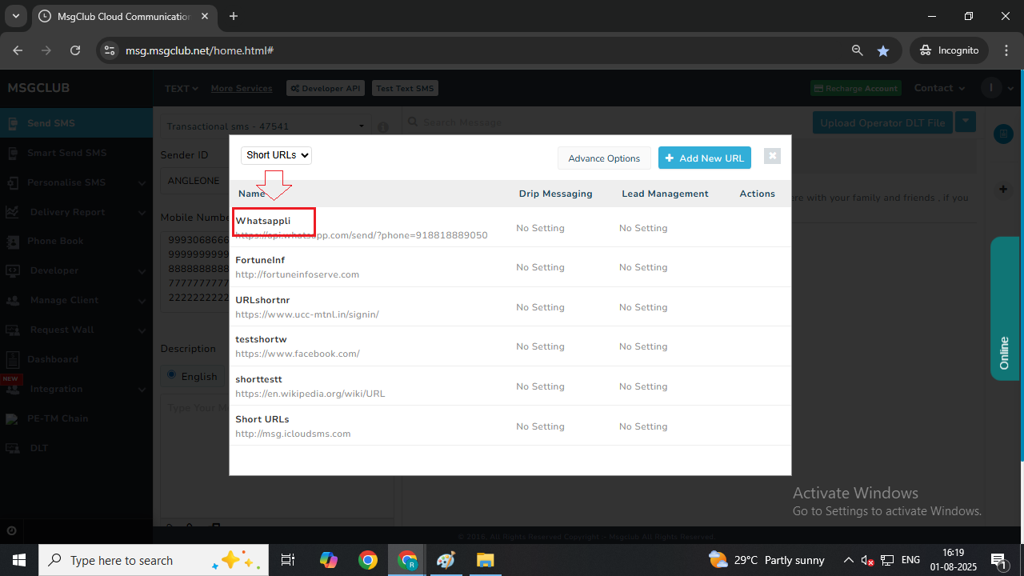Open the Online chat side tab

(1005, 308)
